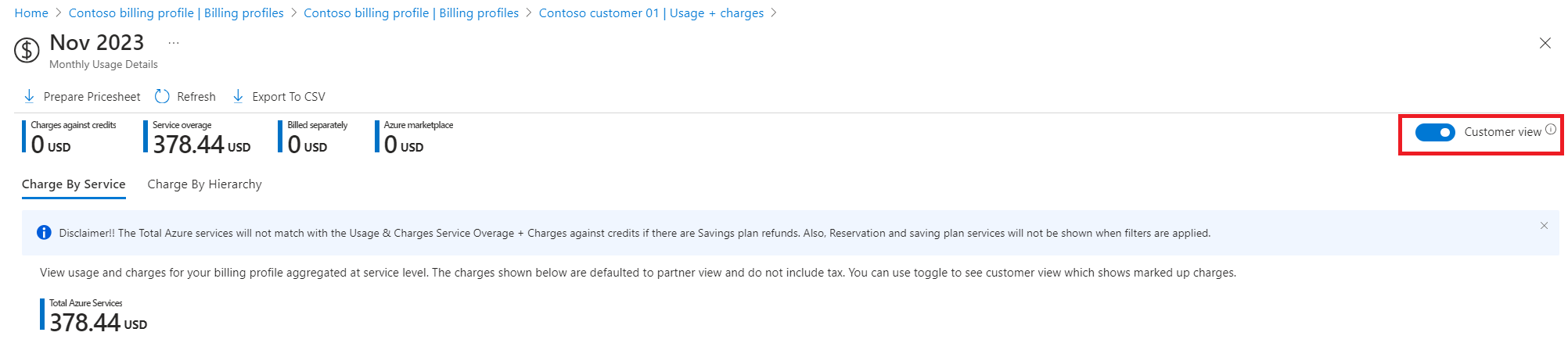Click the Prepare Pricesheet download icon

pyautogui.click(x=29, y=96)
